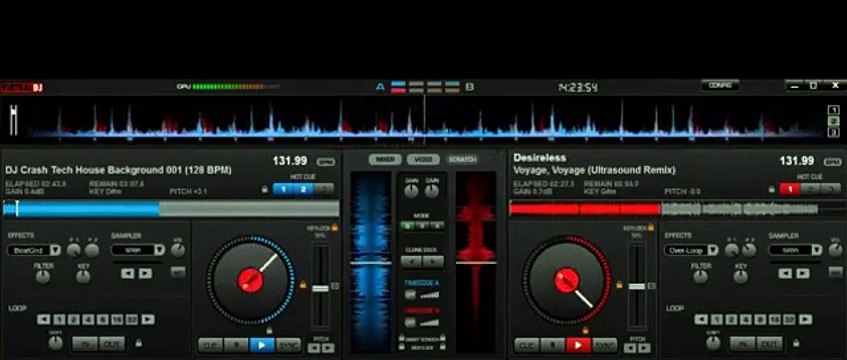Seek in left deck blue progress waveform

point(171,209)
